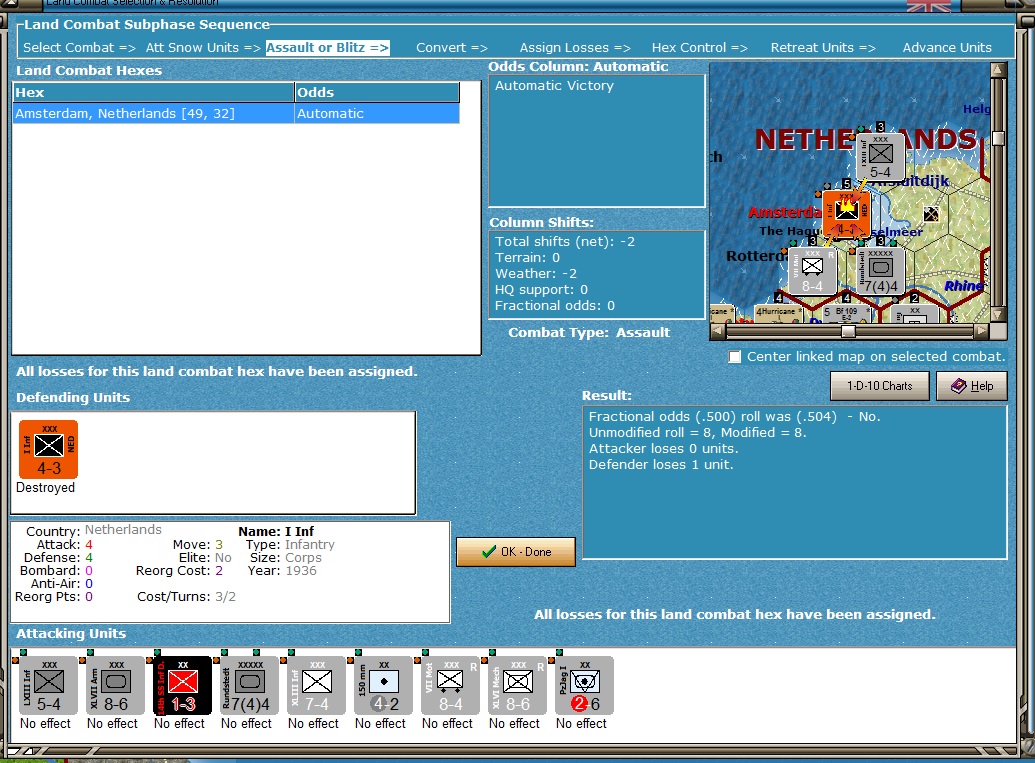The width and height of the screenshot is (1035, 763).
Task: Open the 1-D-10 Charts
Action: pyautogui.click(x=879, y=386)
